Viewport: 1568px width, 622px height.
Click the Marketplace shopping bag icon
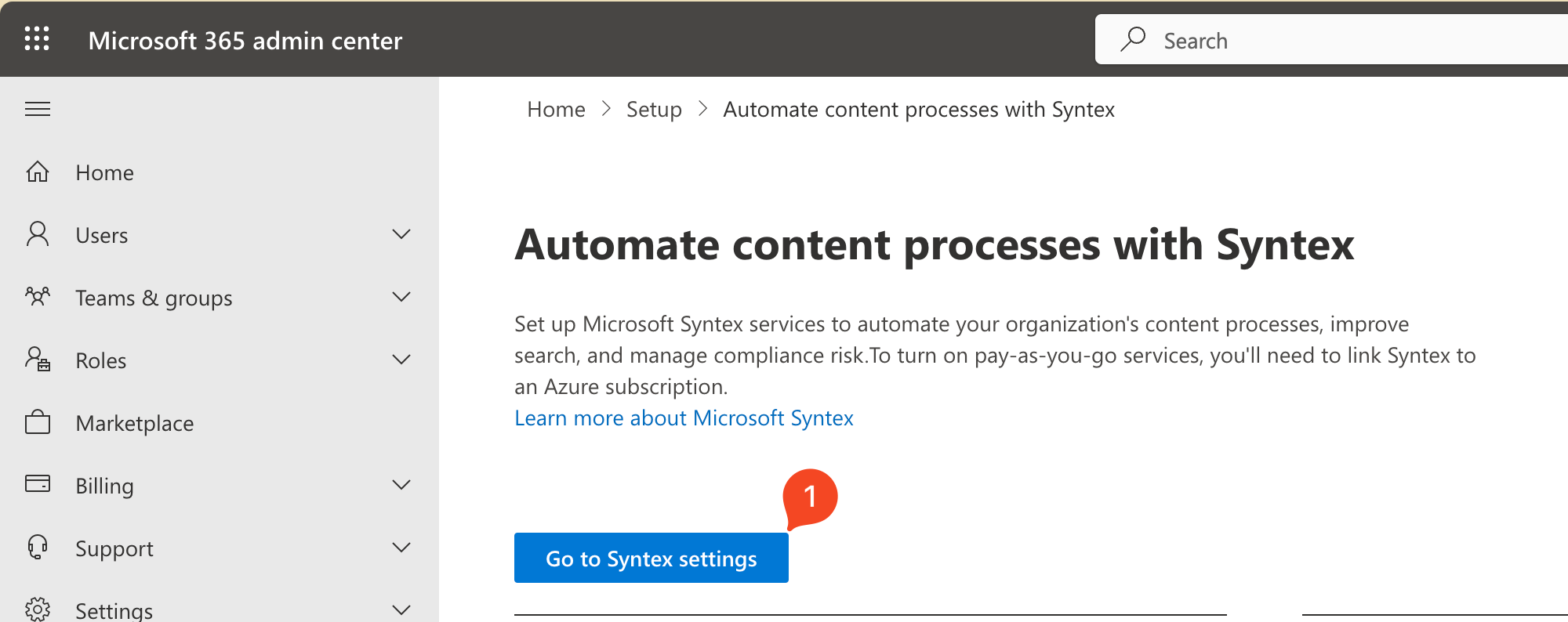point(38,422)
